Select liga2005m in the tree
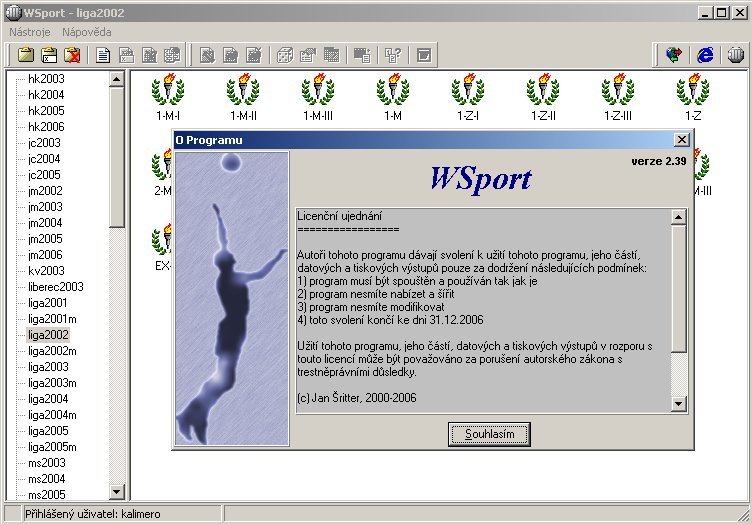 (52, 447)
